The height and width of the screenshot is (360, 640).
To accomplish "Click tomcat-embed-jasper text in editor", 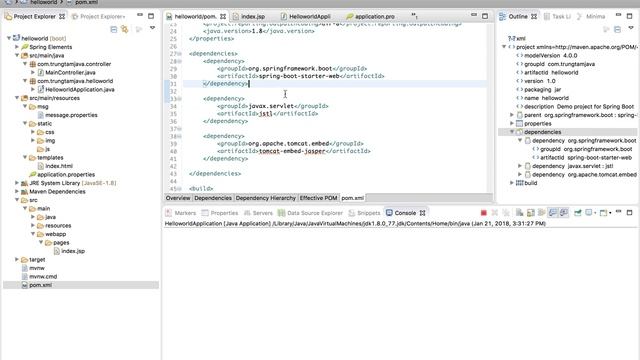I will [292, 151].
